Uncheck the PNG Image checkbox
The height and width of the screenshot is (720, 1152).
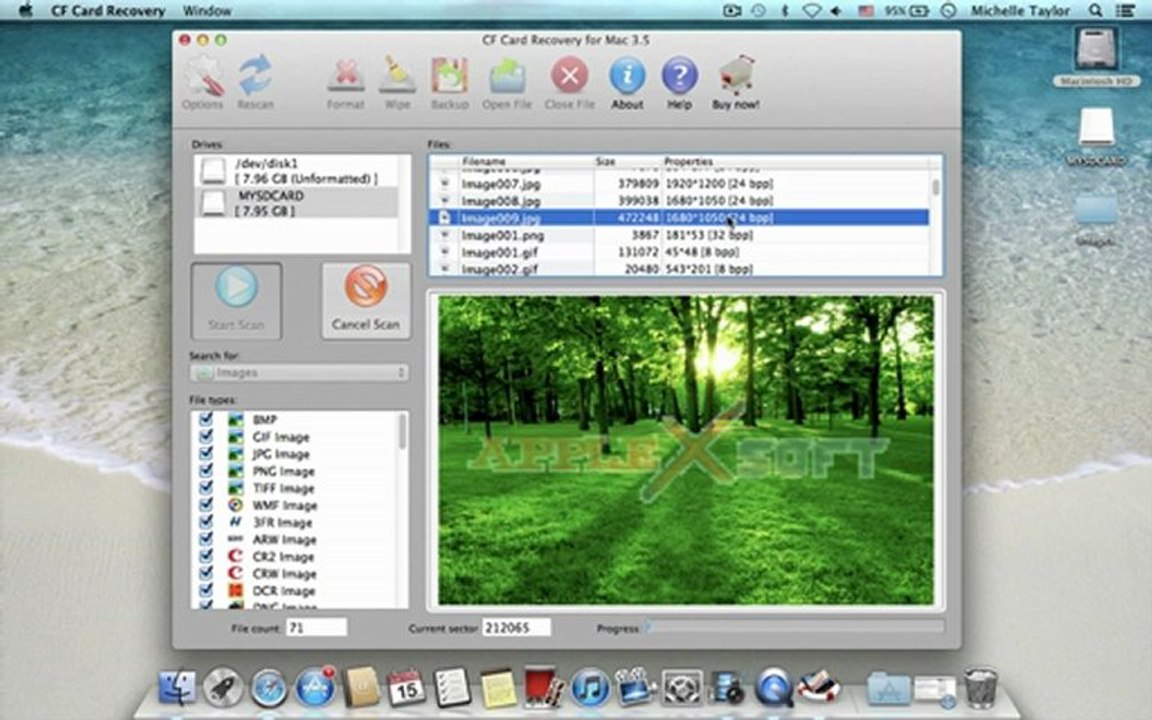click(206, 470)
